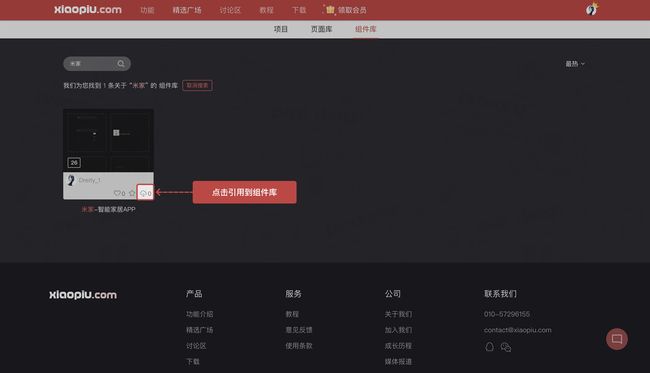Open the 意见反馈 footer link
The image size is (650, 373).
(298, 330)
